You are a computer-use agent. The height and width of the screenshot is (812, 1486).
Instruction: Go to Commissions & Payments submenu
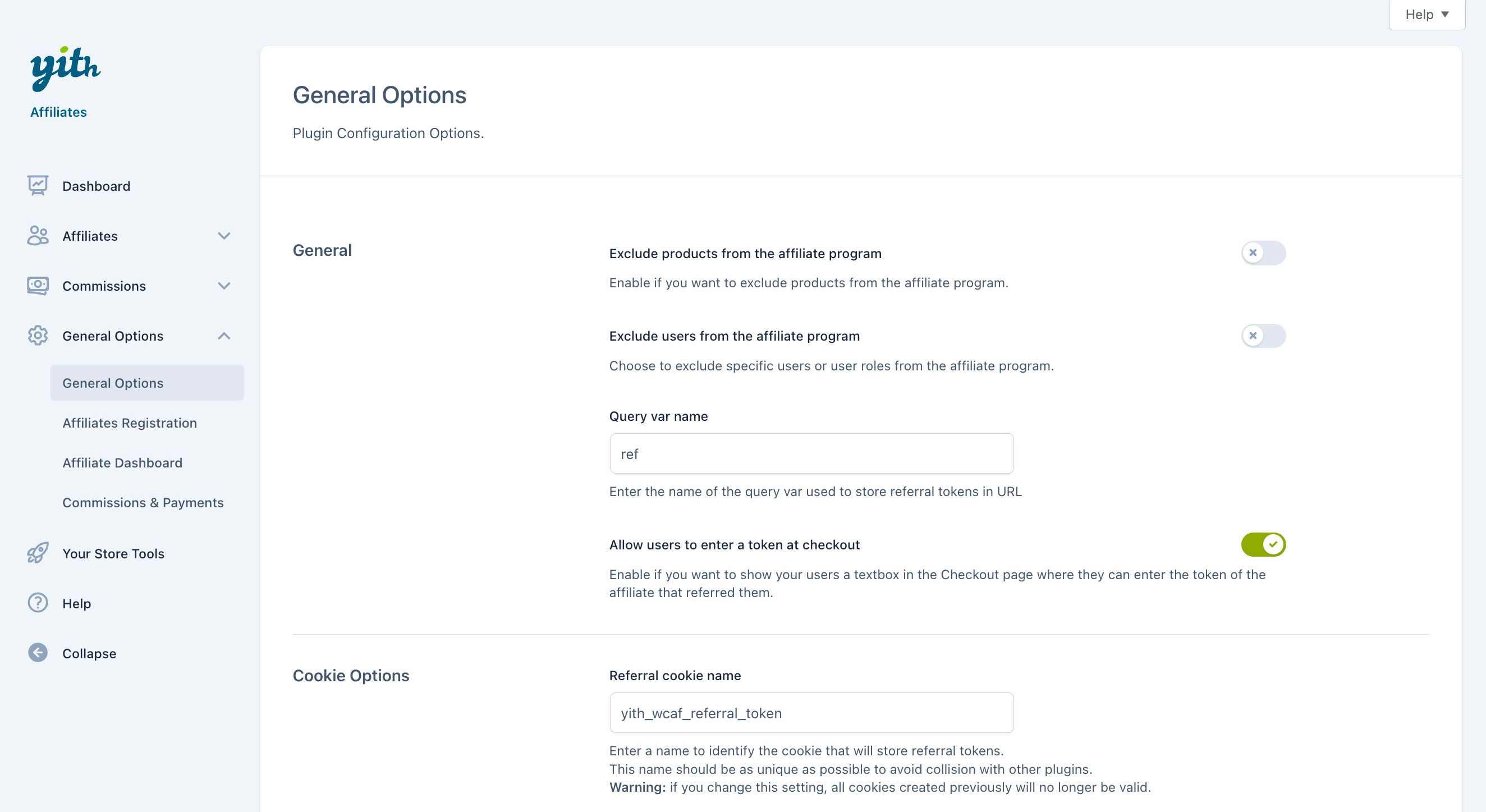pyautogui.click(x=143, y=502)
